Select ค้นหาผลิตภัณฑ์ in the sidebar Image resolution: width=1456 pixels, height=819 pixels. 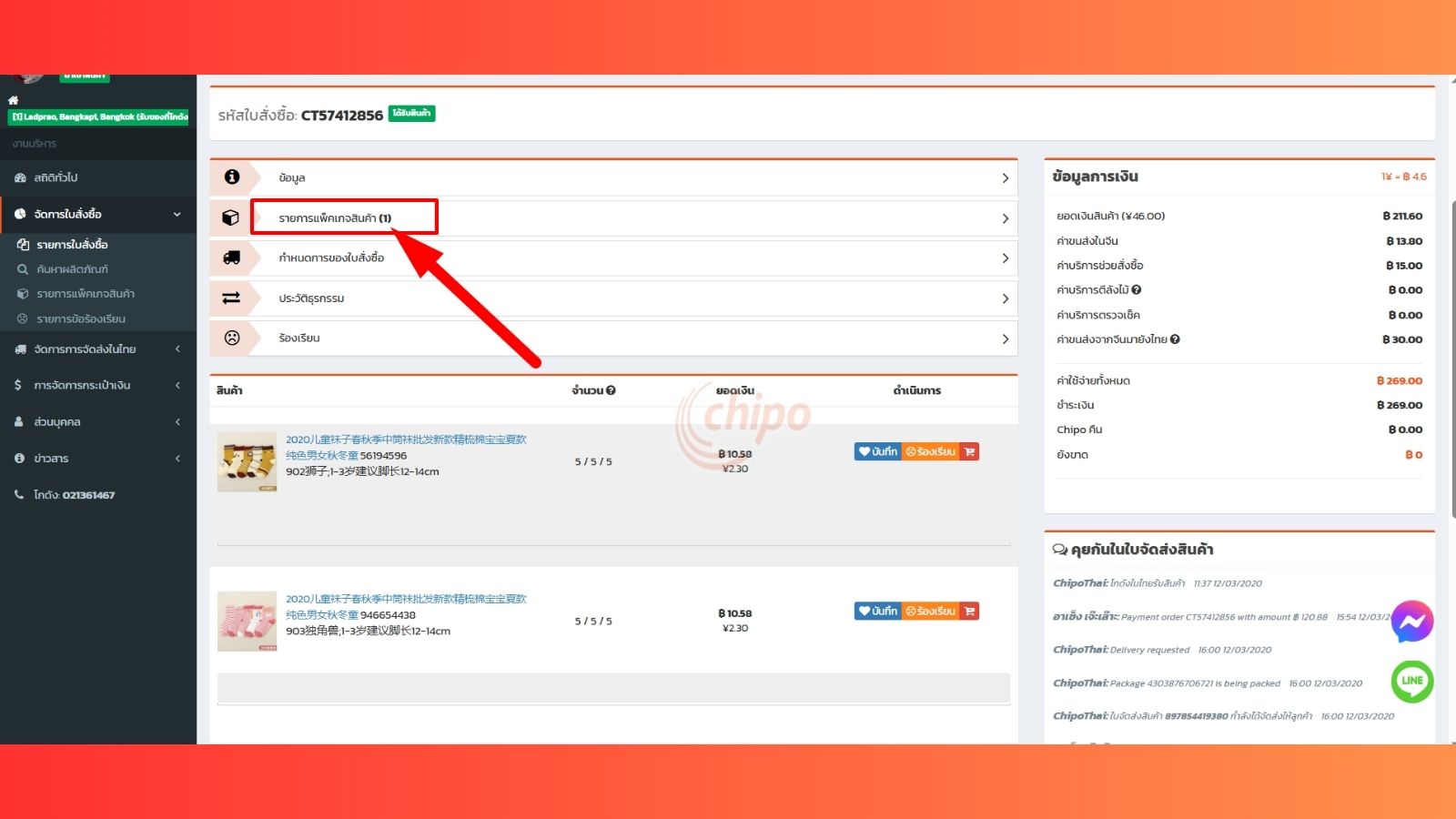[x=72, y=269]
